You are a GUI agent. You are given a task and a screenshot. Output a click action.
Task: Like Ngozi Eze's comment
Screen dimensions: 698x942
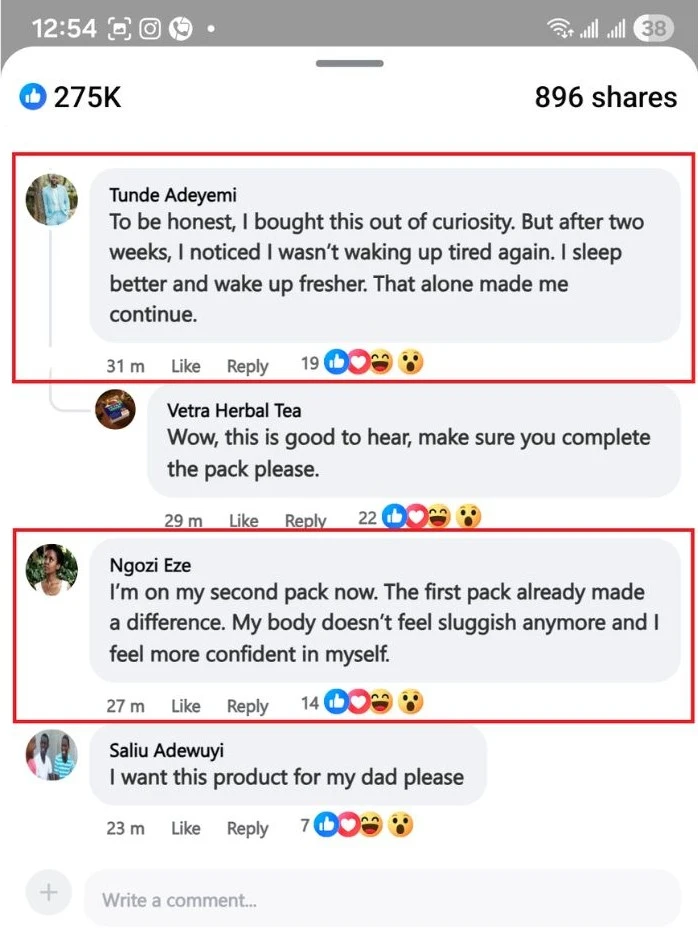point(185,706)
